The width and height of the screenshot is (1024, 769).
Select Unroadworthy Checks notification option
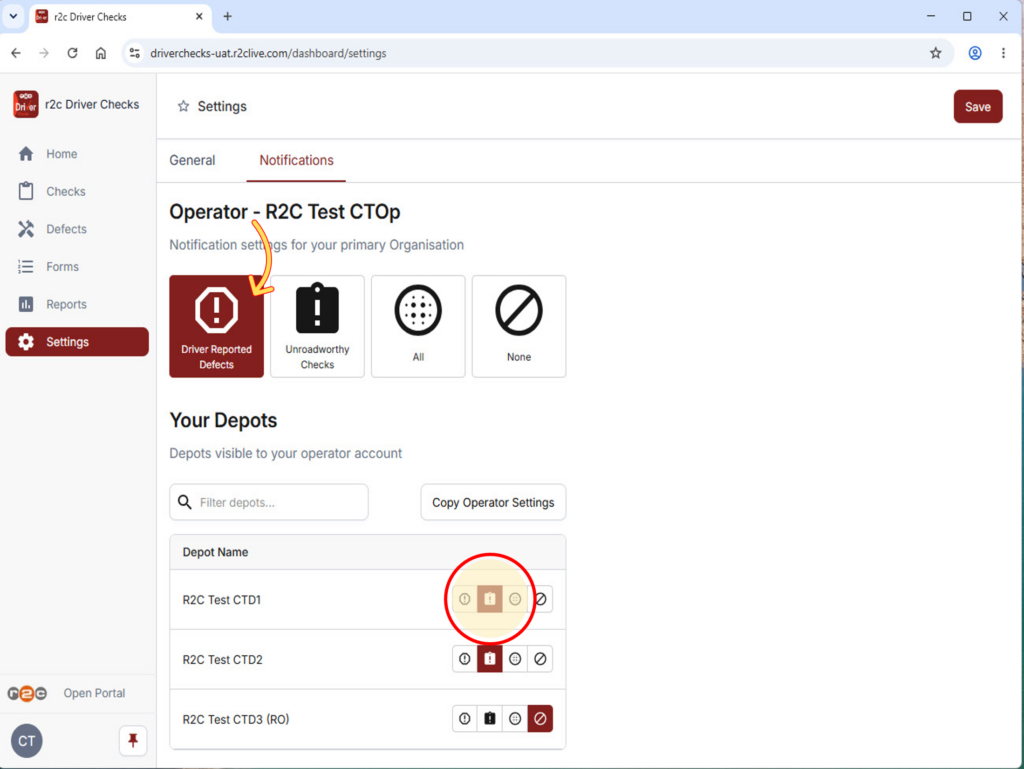click(317, 326)
